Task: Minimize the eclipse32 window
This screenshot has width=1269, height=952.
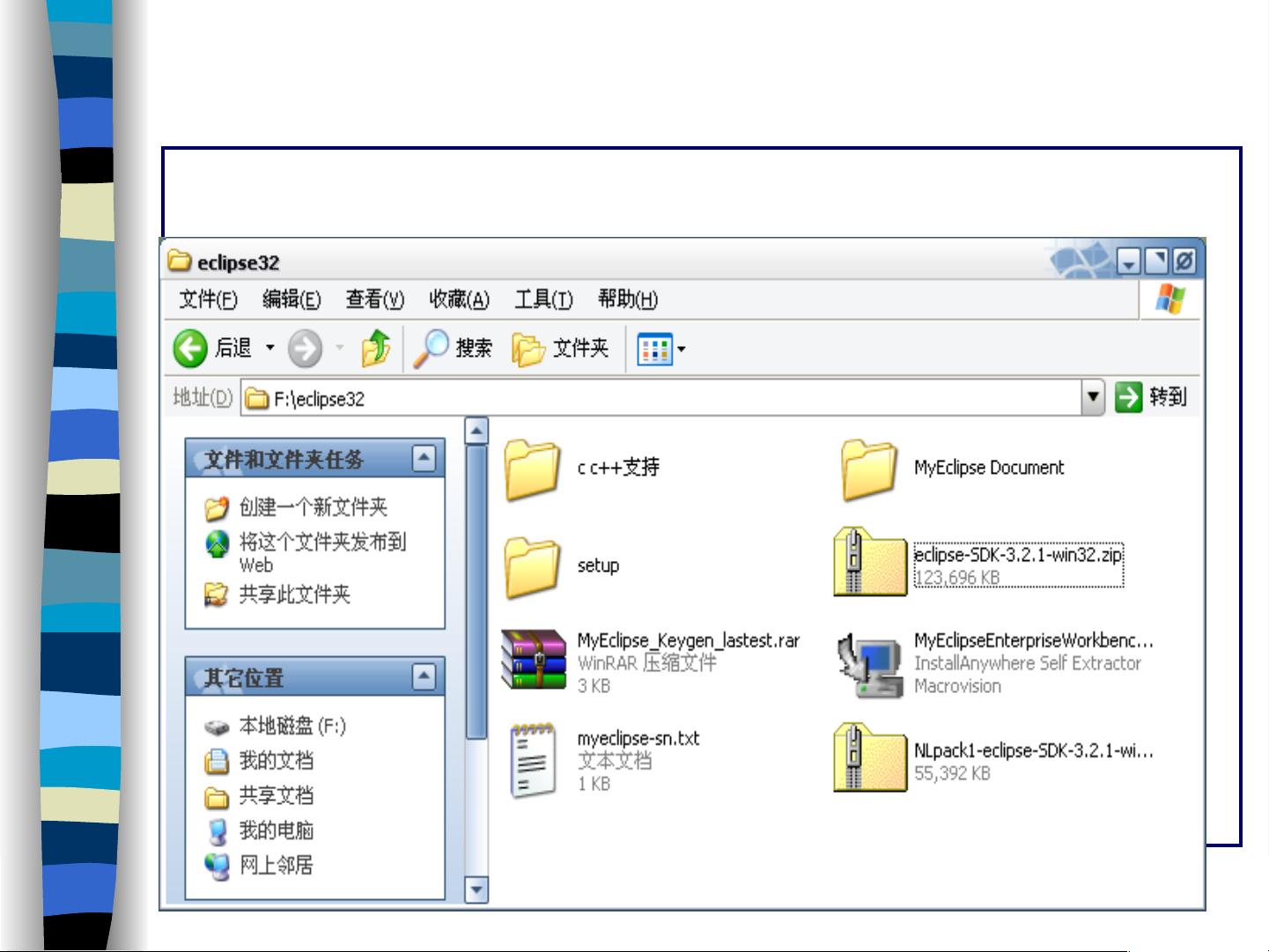Action: coord(1129,262)
